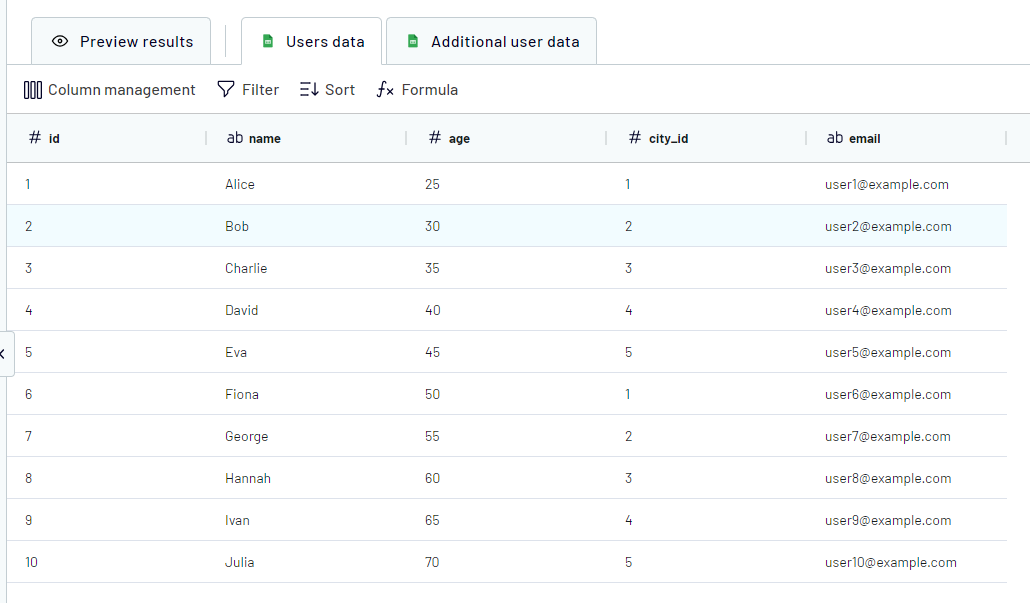This screenshot has width=1030, height=603.
Task: Select the cell containing Charlie
Action: 246,269
